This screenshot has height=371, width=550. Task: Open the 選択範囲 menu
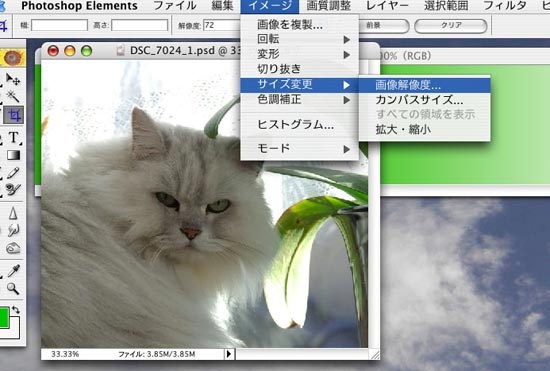[x=446, y=6]
